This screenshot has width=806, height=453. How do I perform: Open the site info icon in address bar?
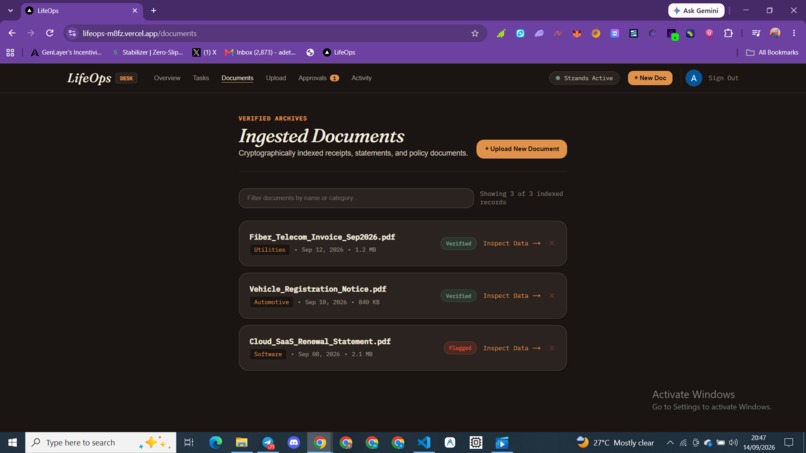(72, 33)
